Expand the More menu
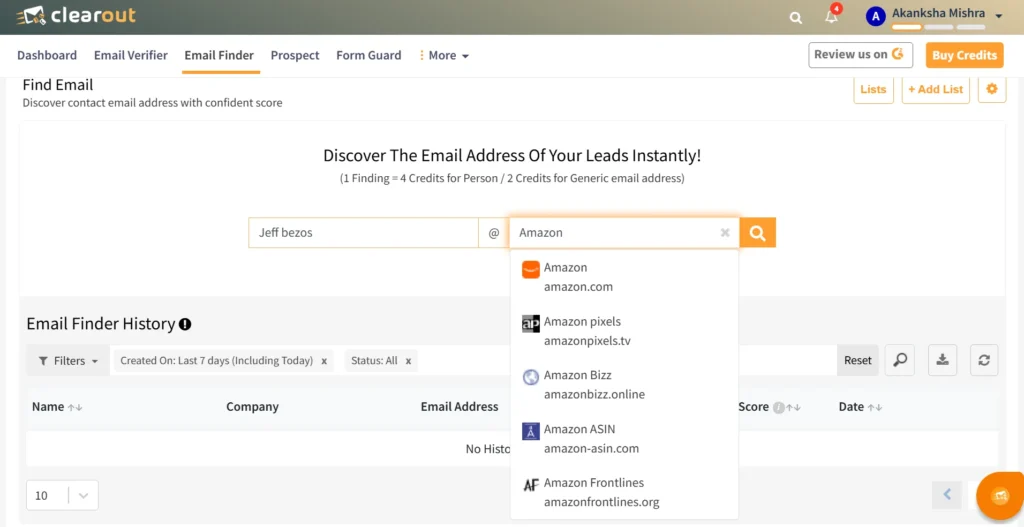The image size is (1024, 527). coord(444,56)
